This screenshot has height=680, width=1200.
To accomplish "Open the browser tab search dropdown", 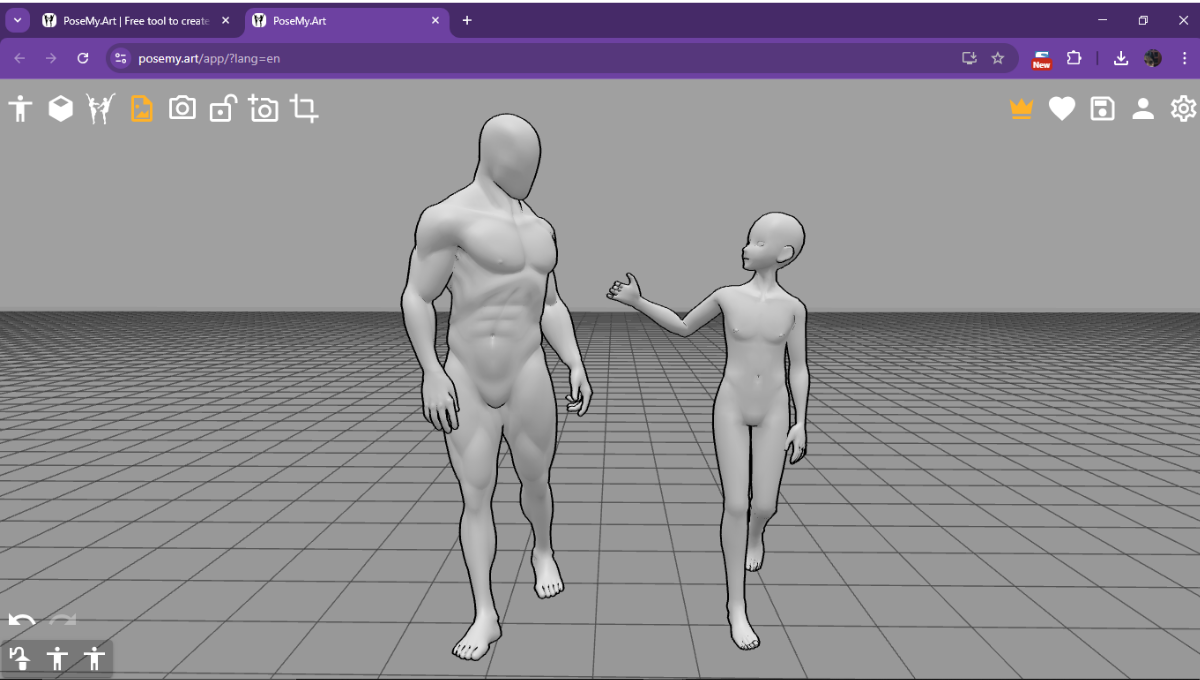I will click(16, 20).
